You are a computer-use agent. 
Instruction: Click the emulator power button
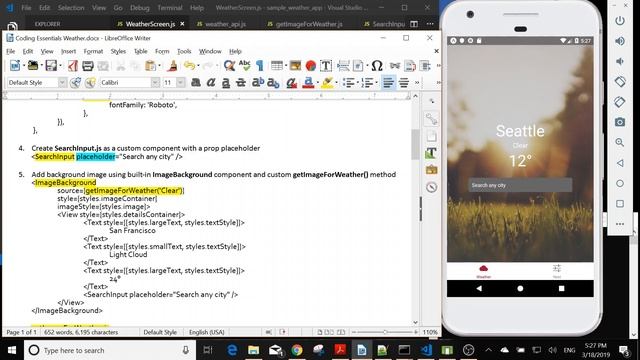[620, 20]
